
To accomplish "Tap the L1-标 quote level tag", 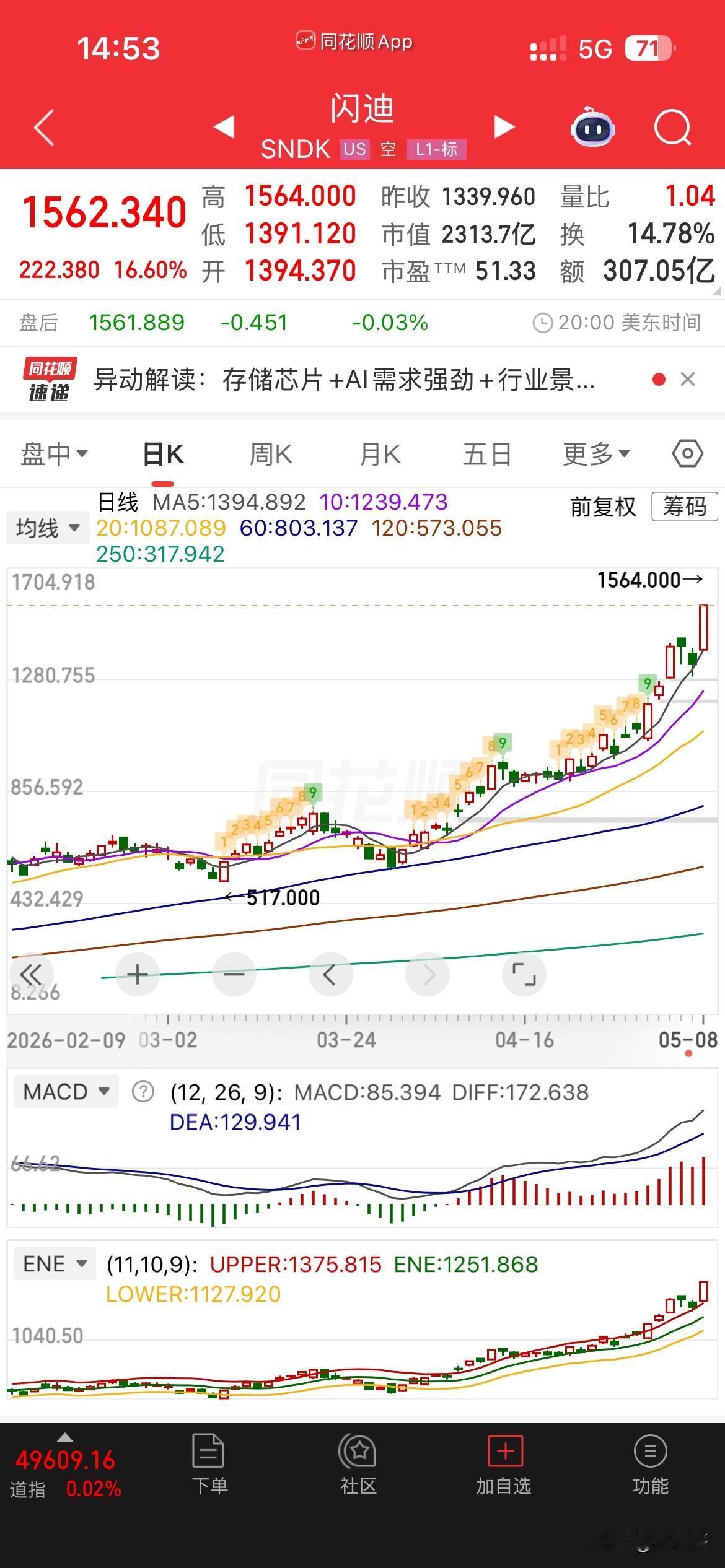I will point(436,149).
